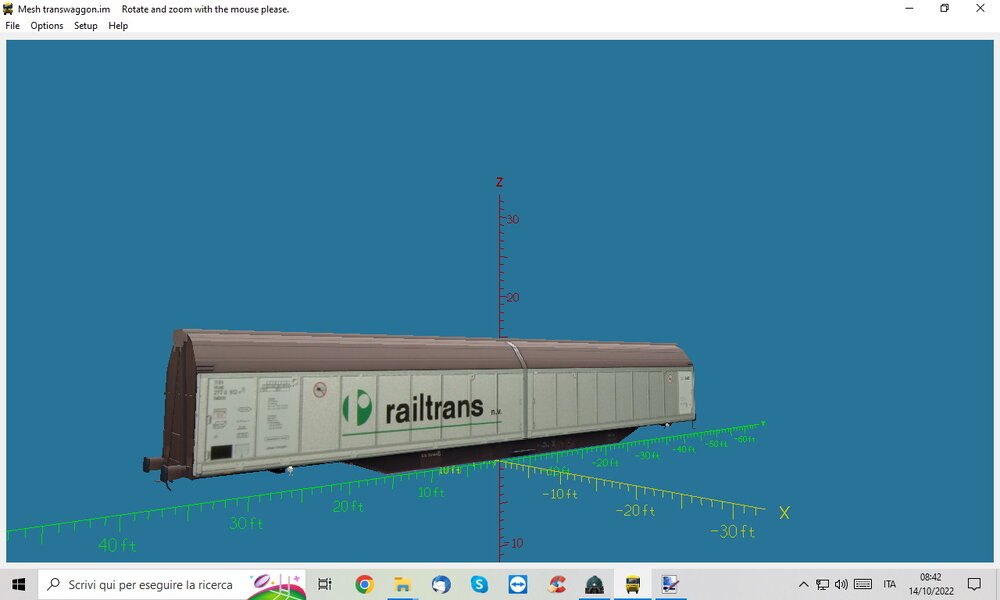Open clock and date 08:42
The width and height of the screenshot is (1000, 600).
(x=931, y=584)
